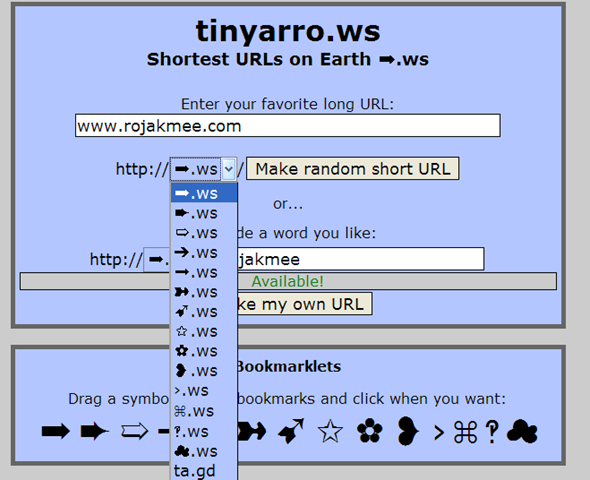Click the Bookmarklets heading text
590x480 pixels.
point(289,366)
